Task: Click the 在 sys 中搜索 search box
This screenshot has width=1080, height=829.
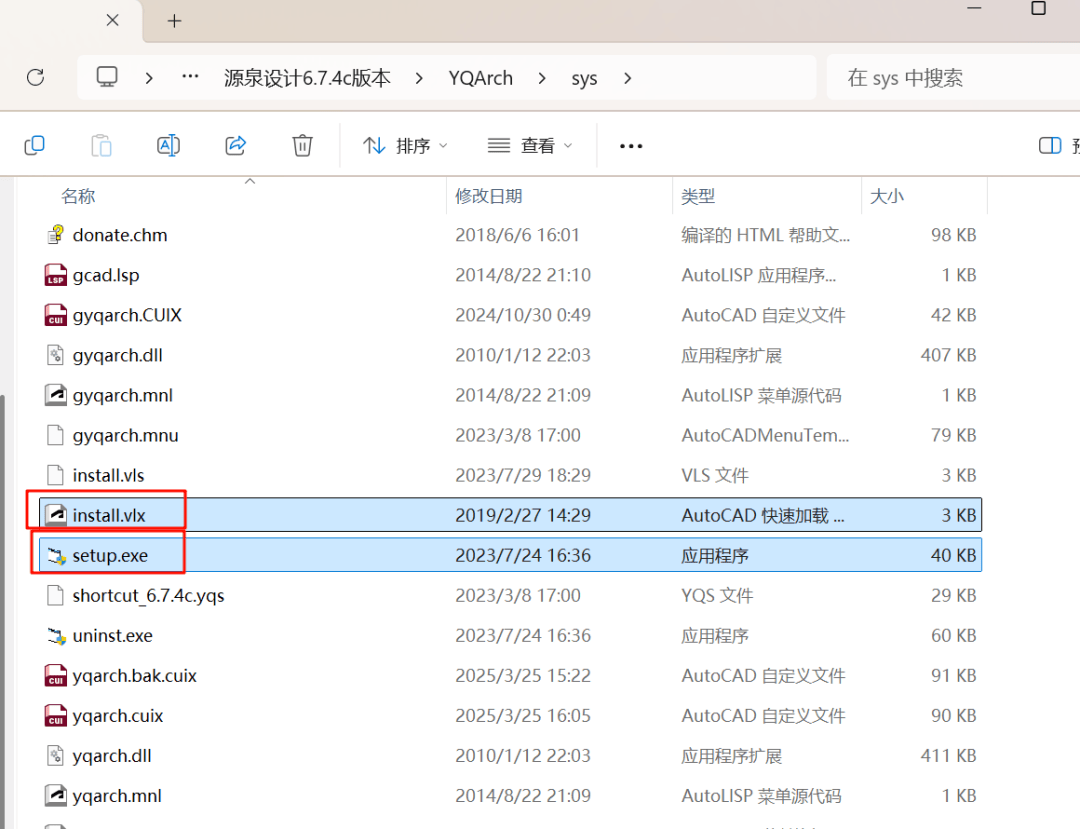Action: (940, 78)
